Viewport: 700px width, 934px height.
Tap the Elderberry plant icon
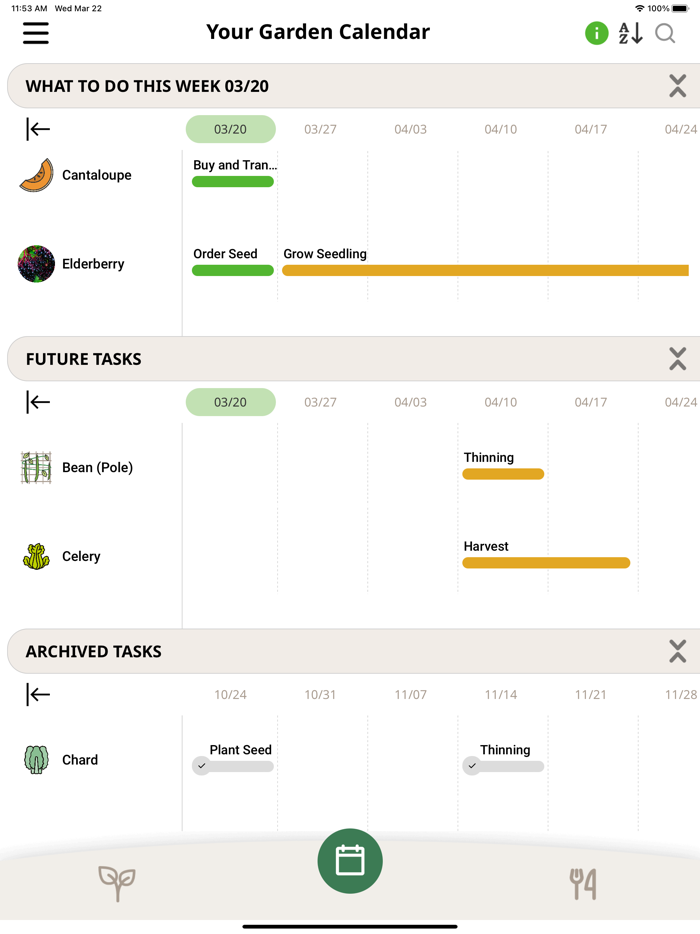(x=36, y=263)
